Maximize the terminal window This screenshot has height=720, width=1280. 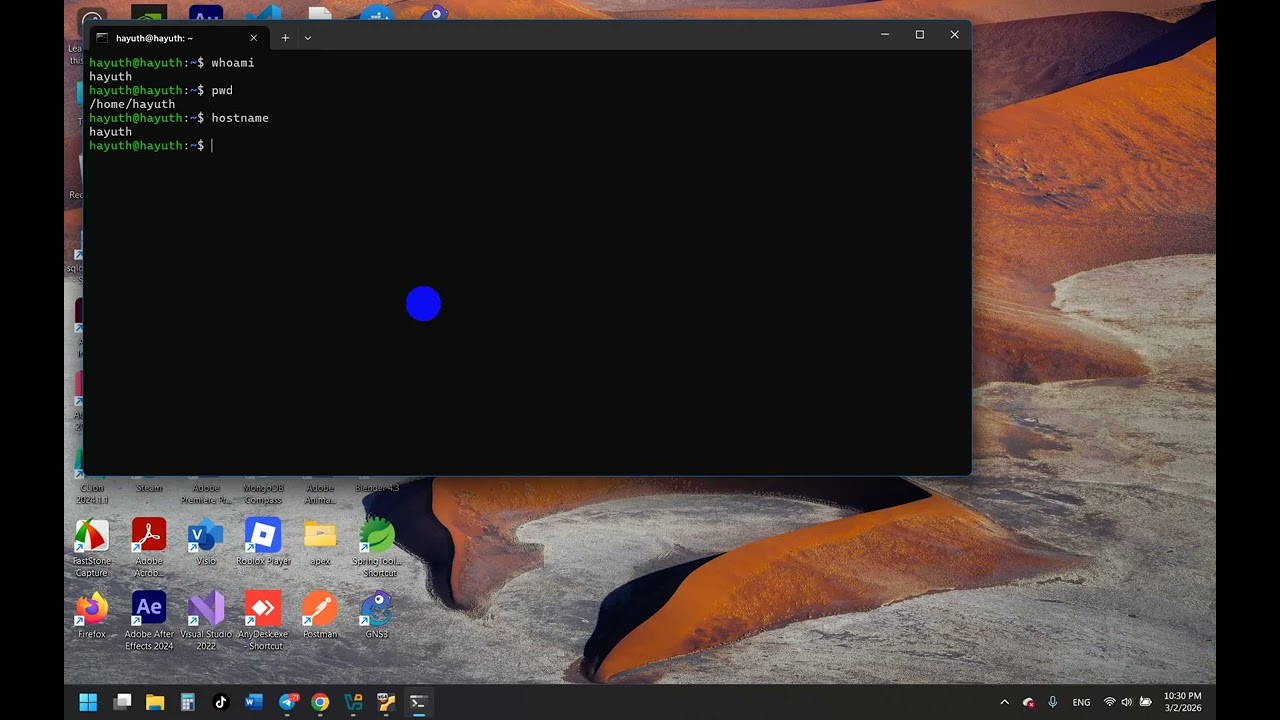tap(920, 35)
